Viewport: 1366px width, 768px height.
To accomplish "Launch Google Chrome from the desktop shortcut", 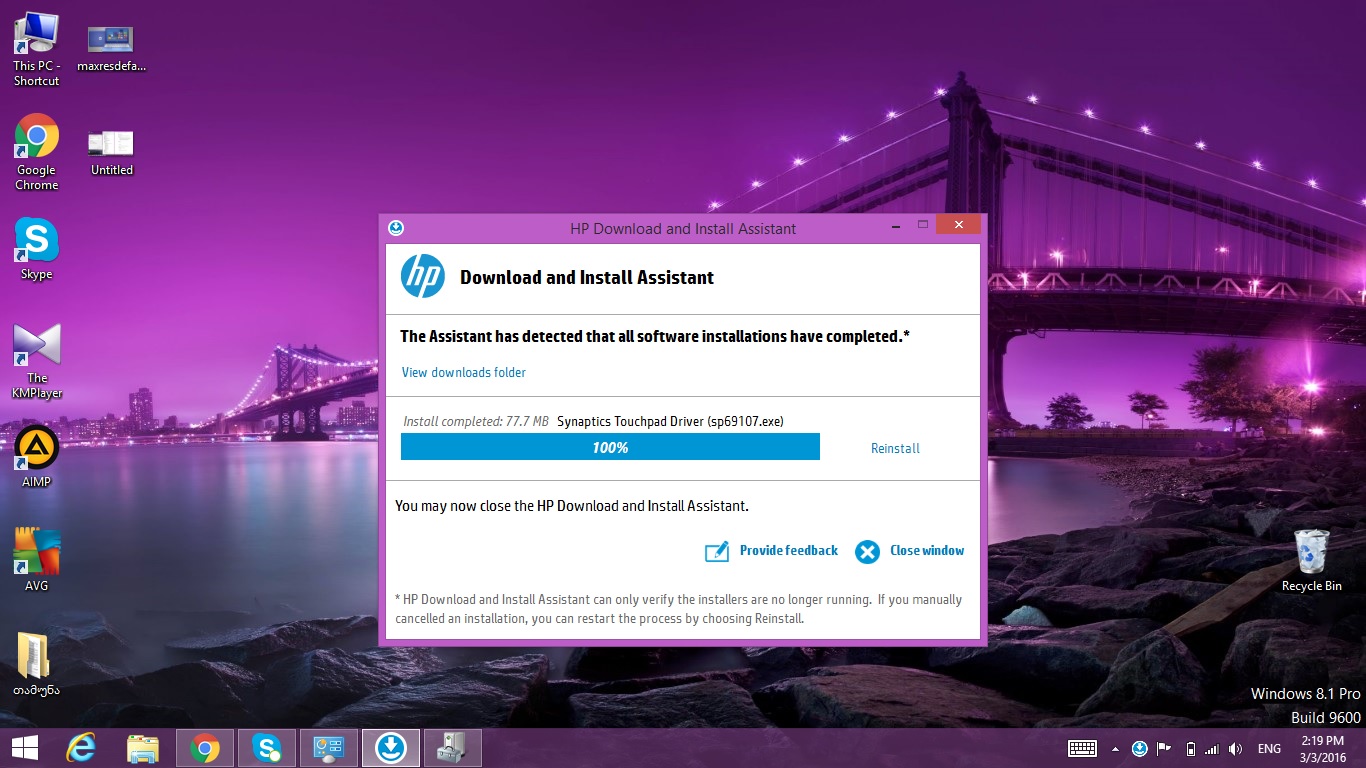I will (x=37, y=152).
